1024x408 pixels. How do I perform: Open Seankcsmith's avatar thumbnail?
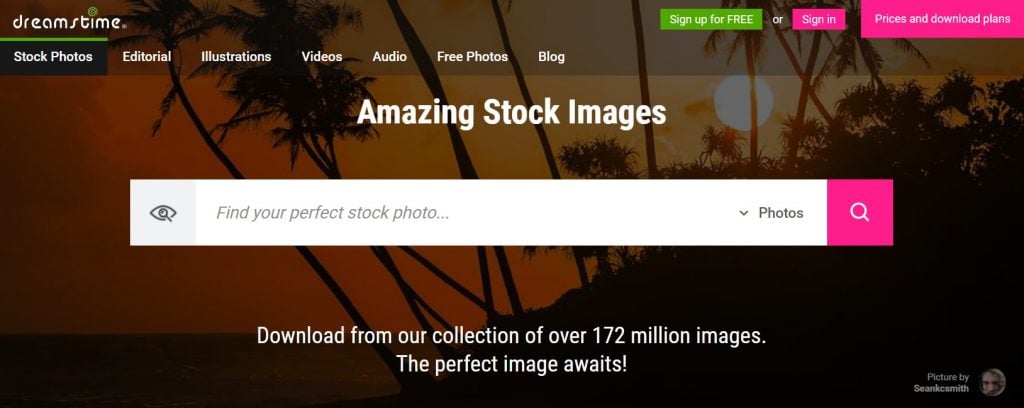coord(992,382)
